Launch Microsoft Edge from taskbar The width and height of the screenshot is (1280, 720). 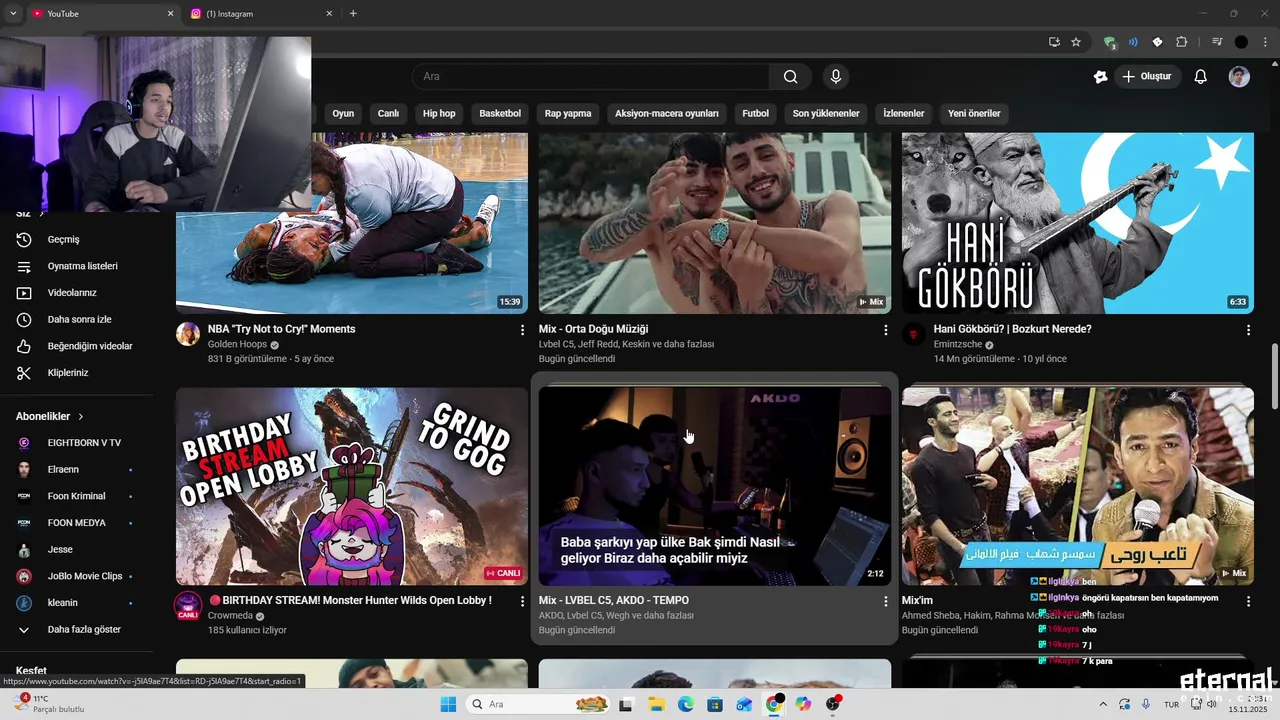(x=685, y=704)
